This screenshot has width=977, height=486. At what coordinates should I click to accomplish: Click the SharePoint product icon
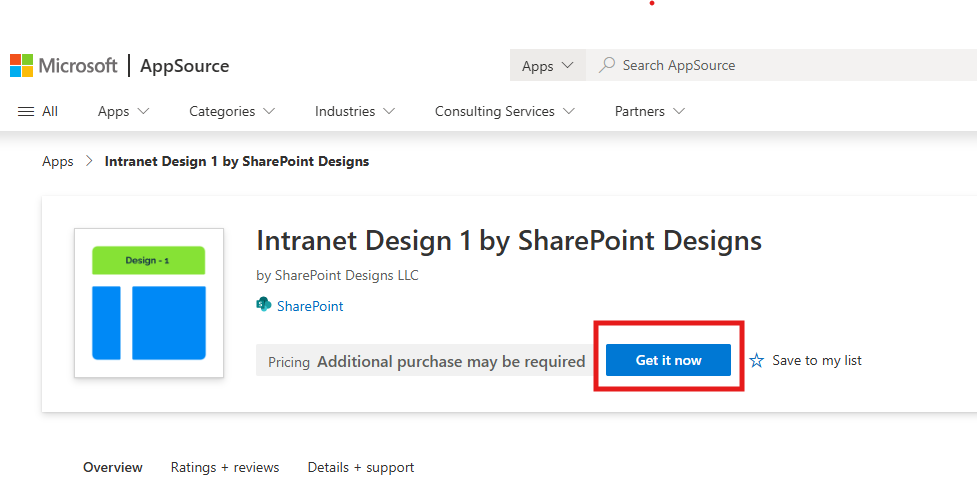click(264, 305)
